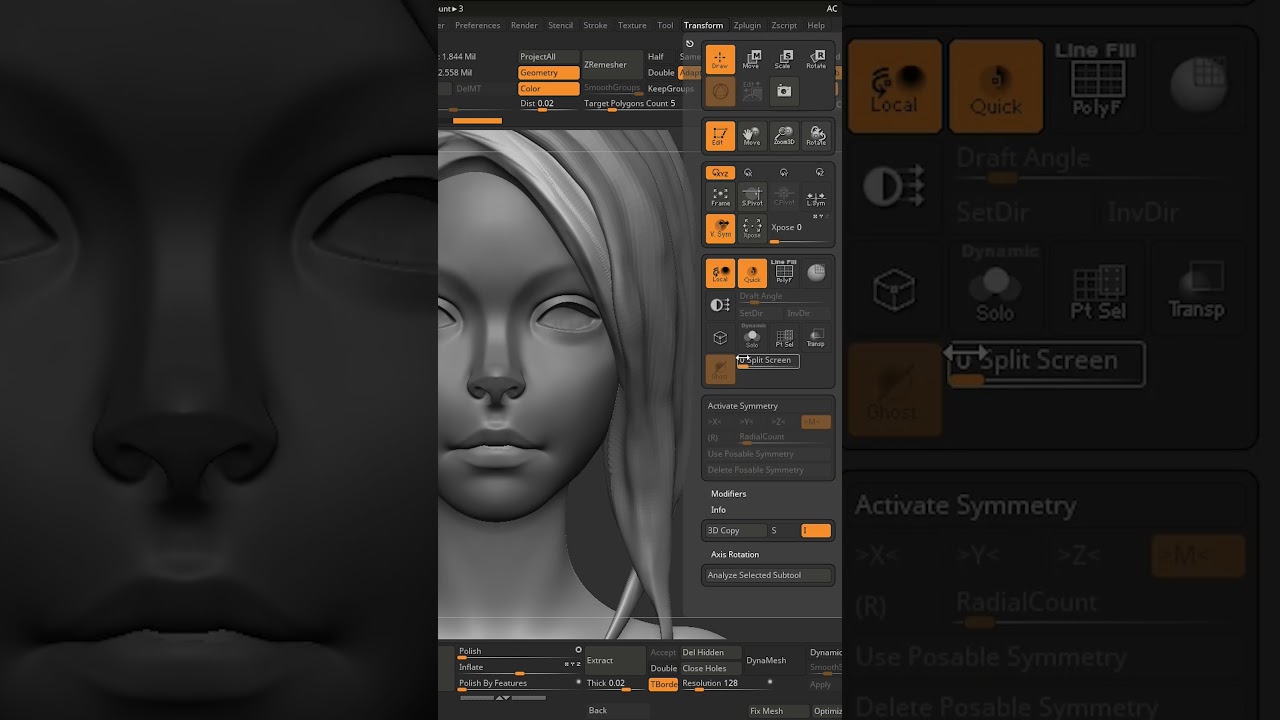Screen dimensions: 1280x720
Task: Click the Split Screen field
Action: [768, 361]
